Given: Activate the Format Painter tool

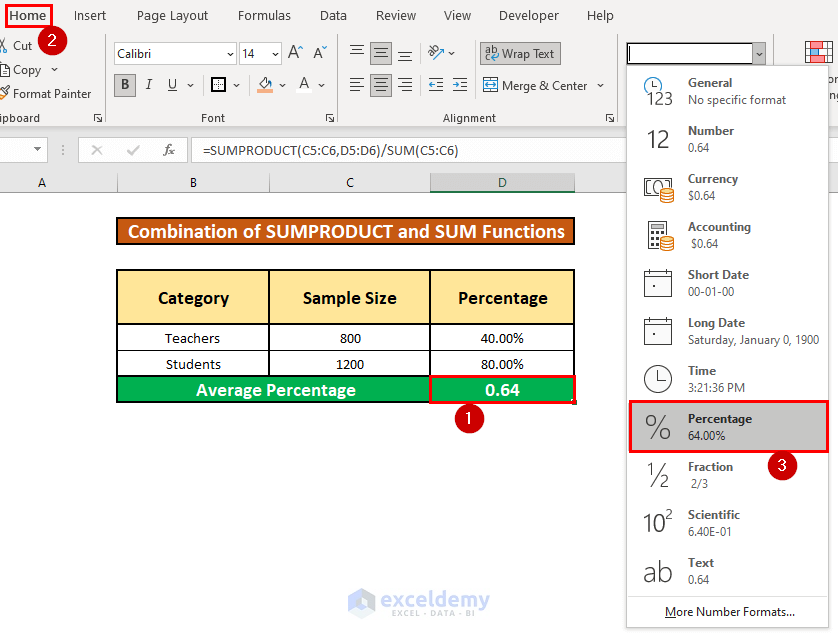Looking at the screenshot, I should click(x=46, y=94).
